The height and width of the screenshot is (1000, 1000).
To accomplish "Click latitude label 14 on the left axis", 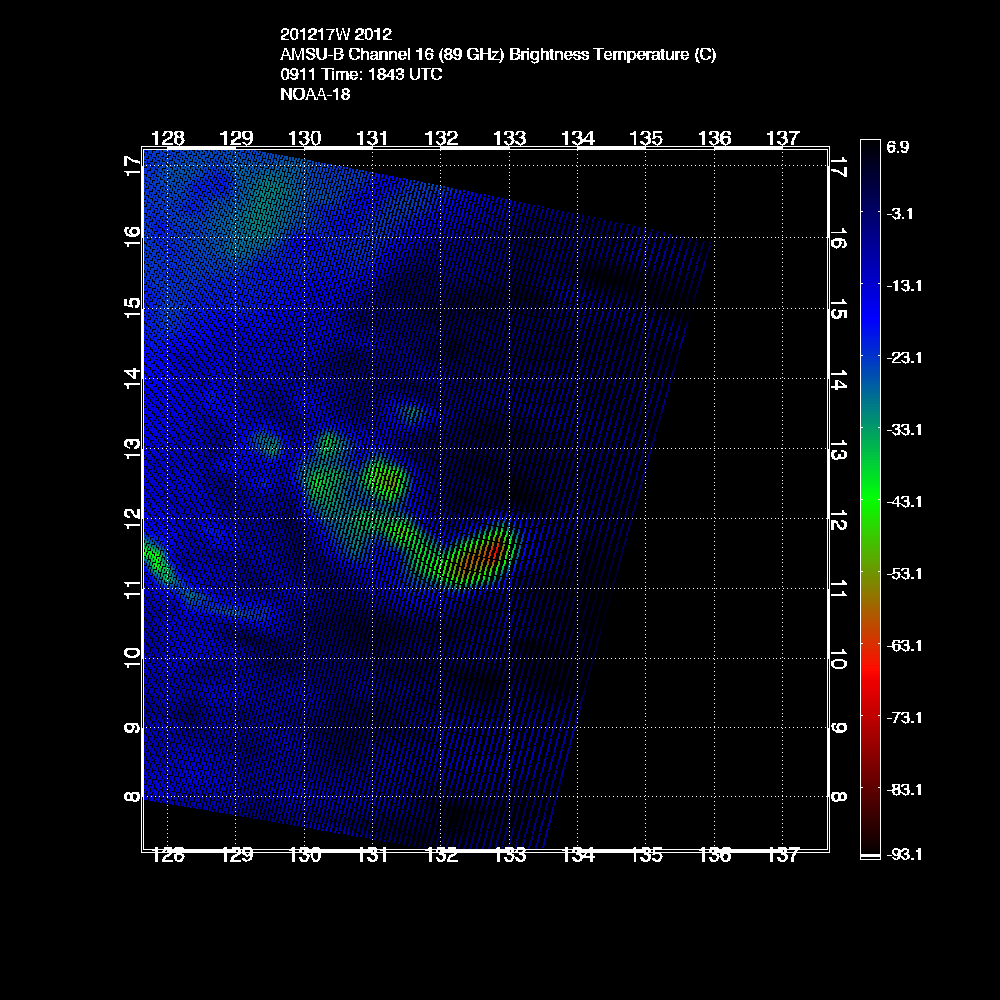I will point(133,379).
